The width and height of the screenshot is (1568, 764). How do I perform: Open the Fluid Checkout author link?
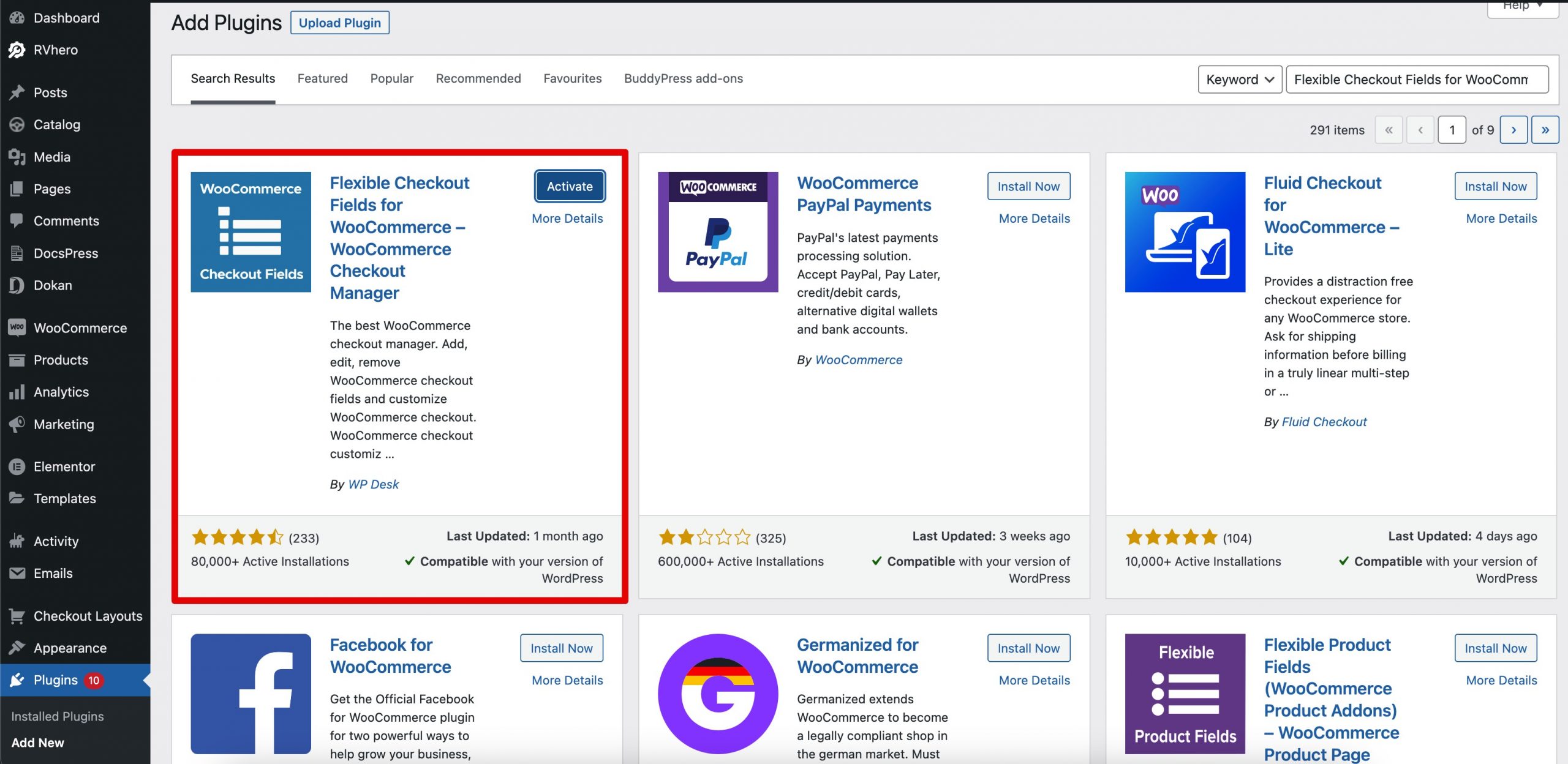click(x=1324, y=422)
